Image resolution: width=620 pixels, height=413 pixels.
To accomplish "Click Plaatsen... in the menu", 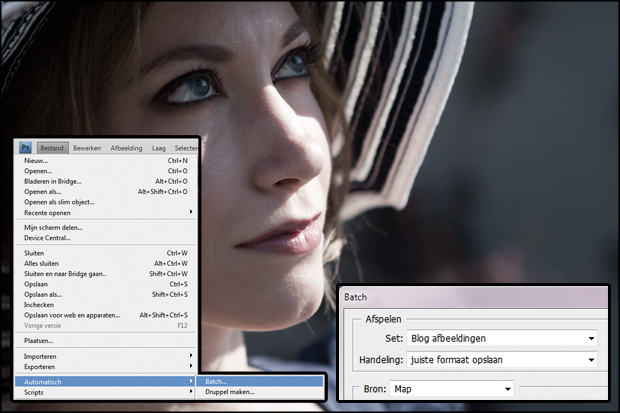I will click(x=40, y=340).
